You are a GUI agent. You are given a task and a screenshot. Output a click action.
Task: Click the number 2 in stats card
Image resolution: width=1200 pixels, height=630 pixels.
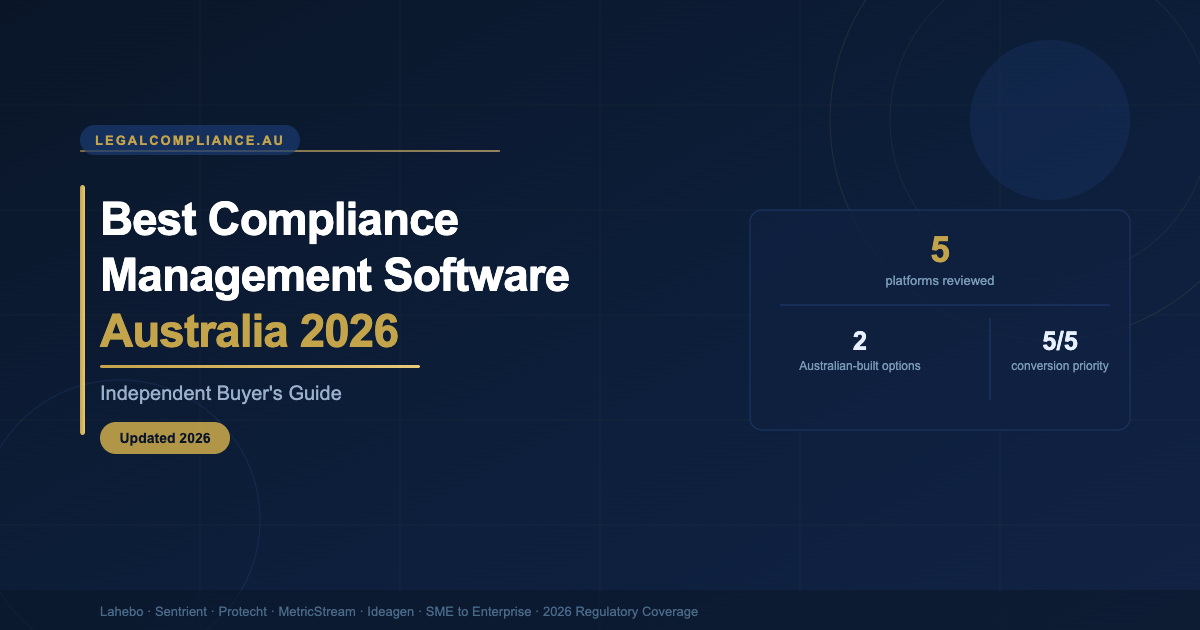pos(859,341)
